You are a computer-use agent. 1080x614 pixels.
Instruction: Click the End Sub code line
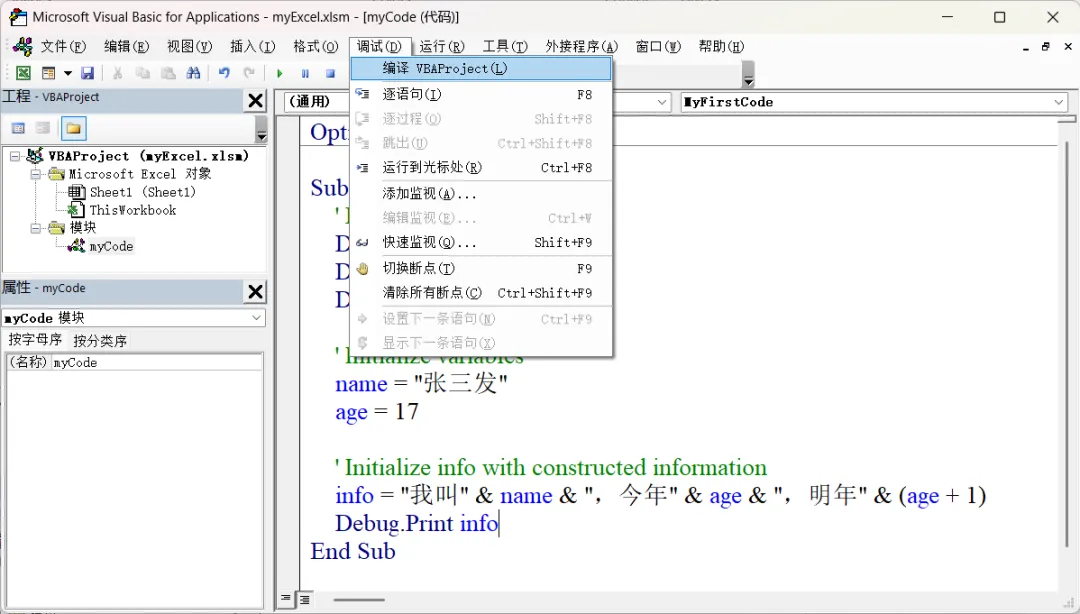pyautogui.click(x=353, y=551)
